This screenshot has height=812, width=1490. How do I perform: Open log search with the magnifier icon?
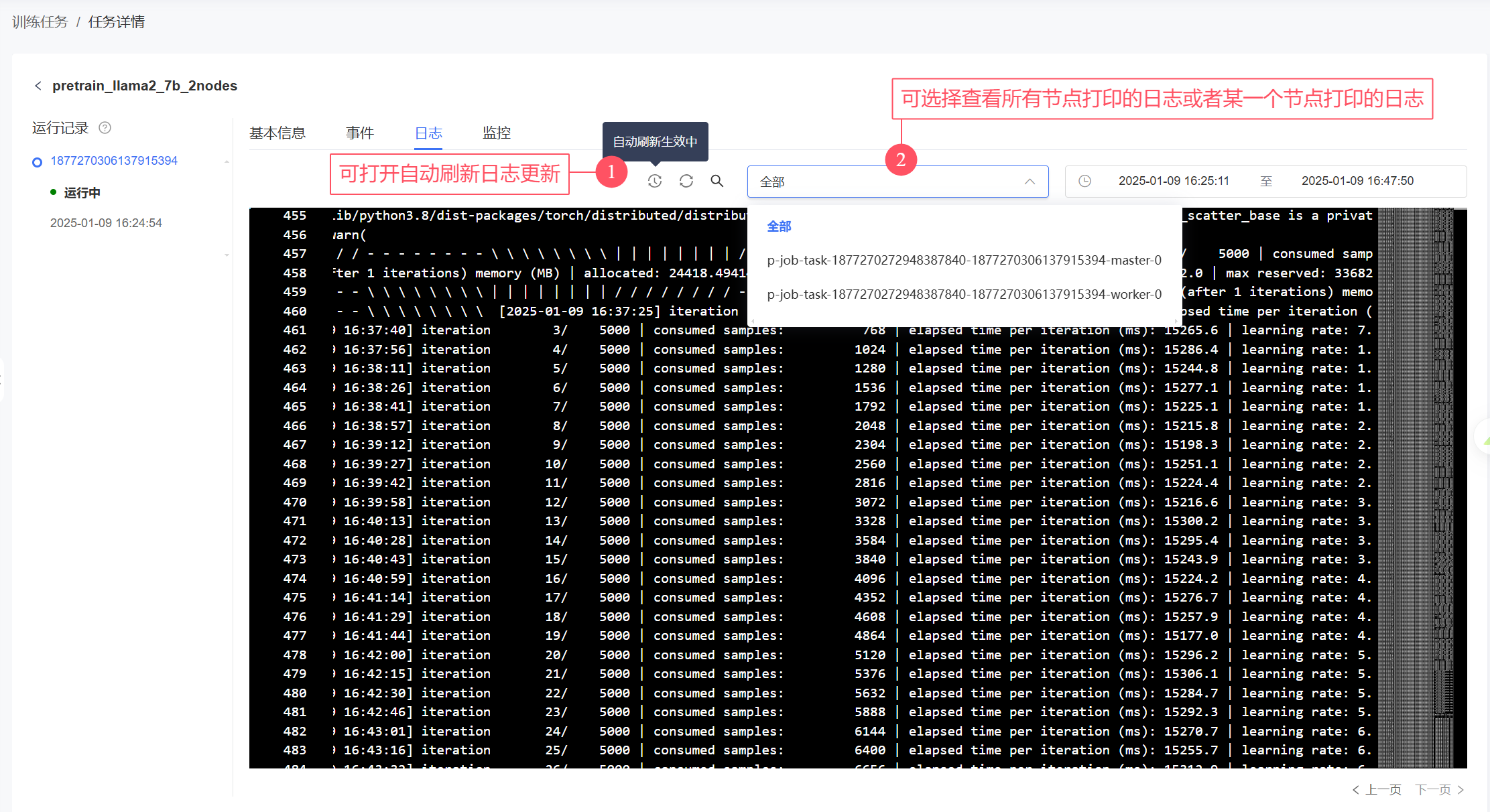coord(717,181)
